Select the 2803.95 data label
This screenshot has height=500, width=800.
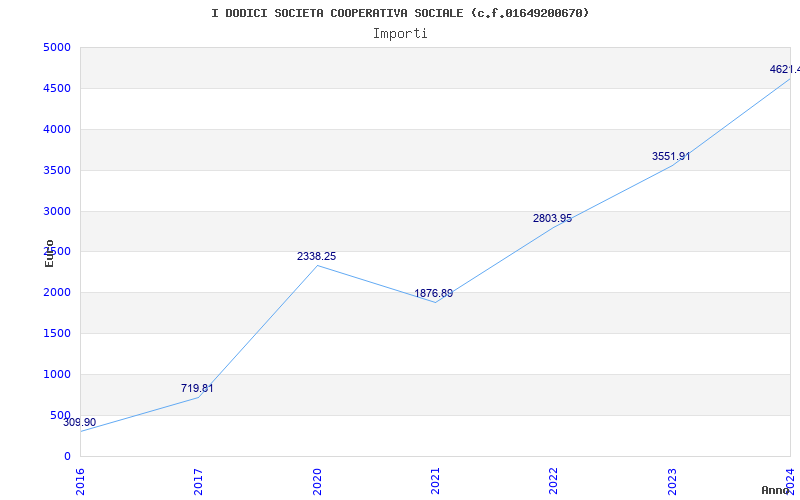point(552,219)
